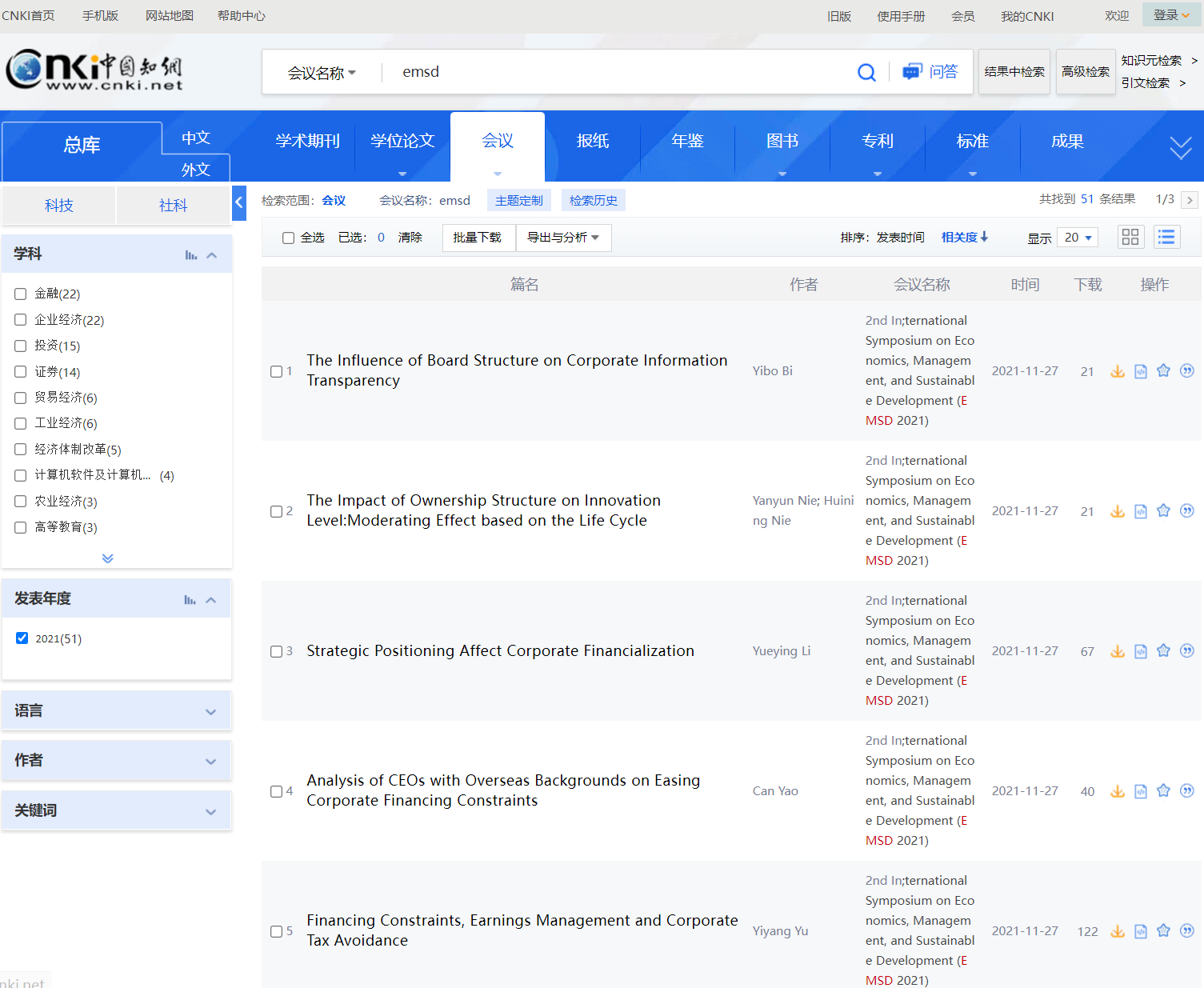Read Can Yao paper in HTML

[x=1141, y=791]
